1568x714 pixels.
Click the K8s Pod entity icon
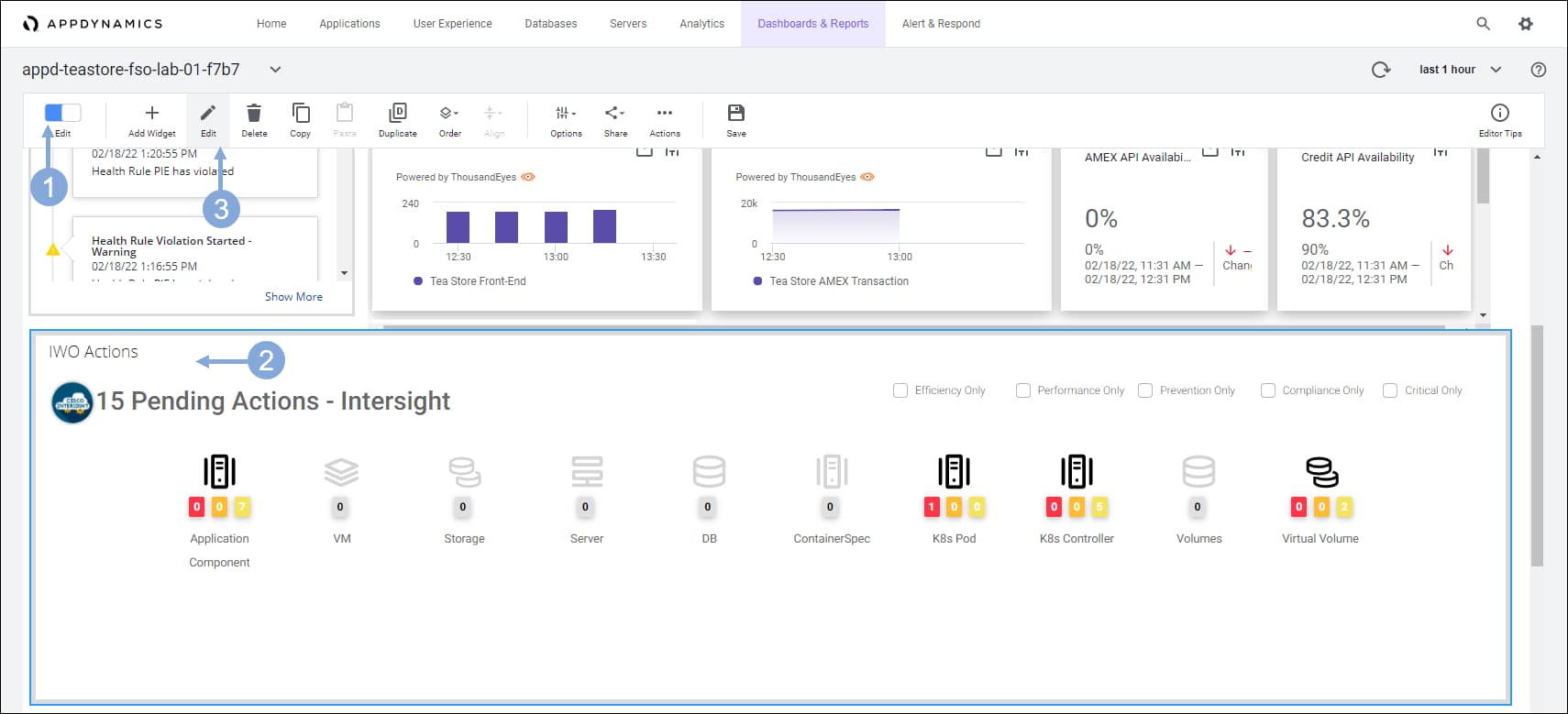click(x=954, y=471)
